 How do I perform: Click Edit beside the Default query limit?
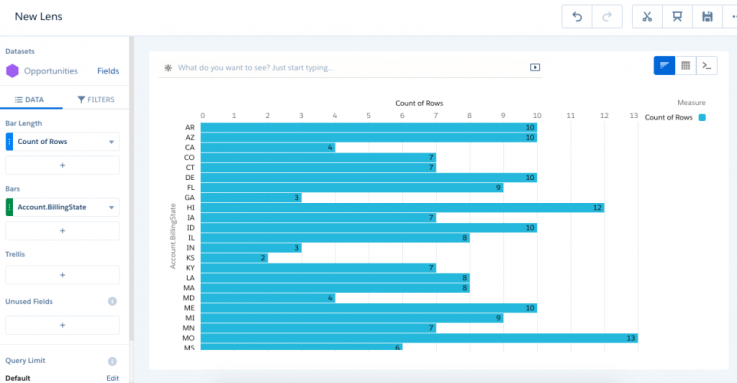(112, 378)
